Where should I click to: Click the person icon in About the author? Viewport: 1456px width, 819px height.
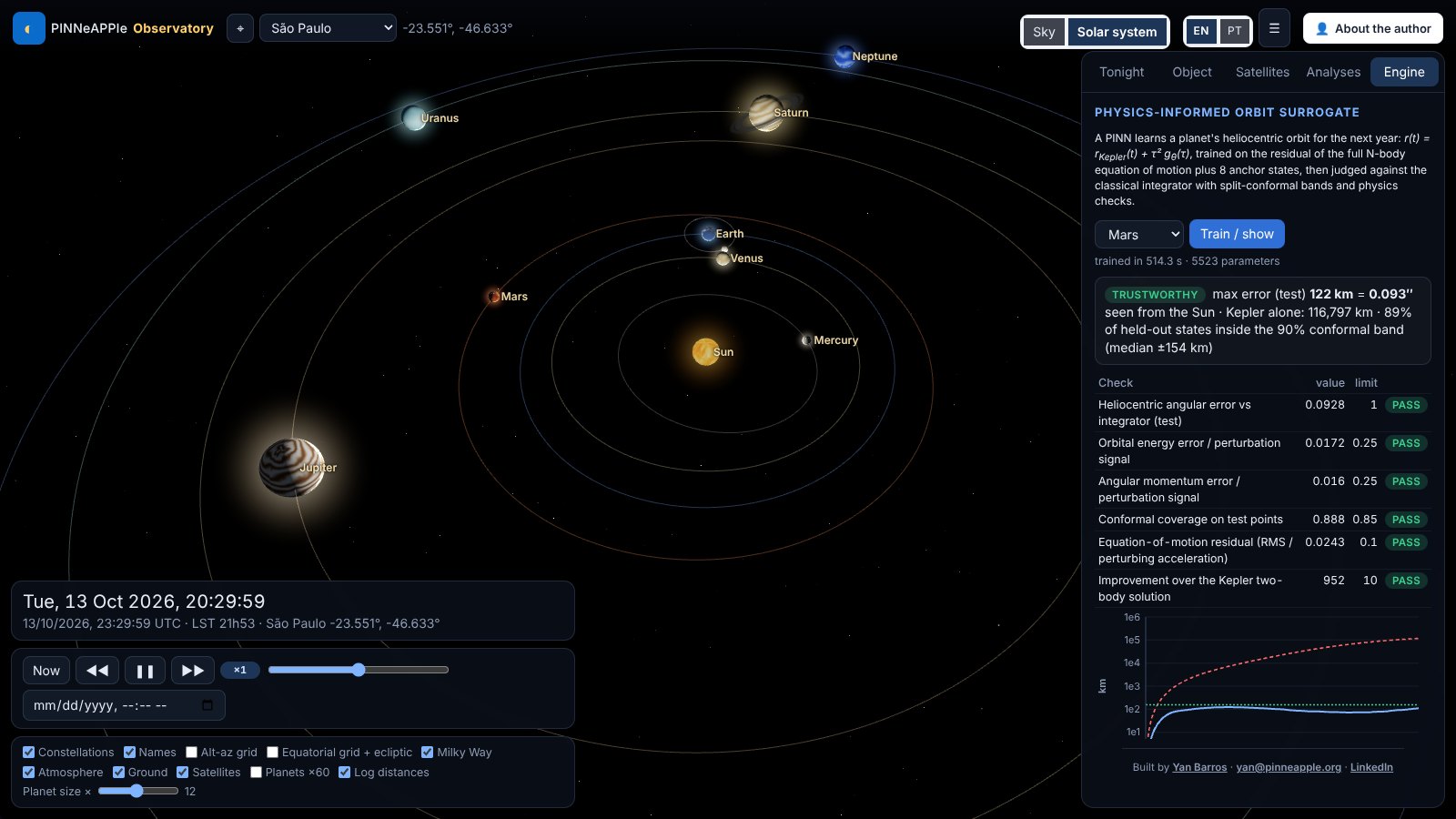1322,28
